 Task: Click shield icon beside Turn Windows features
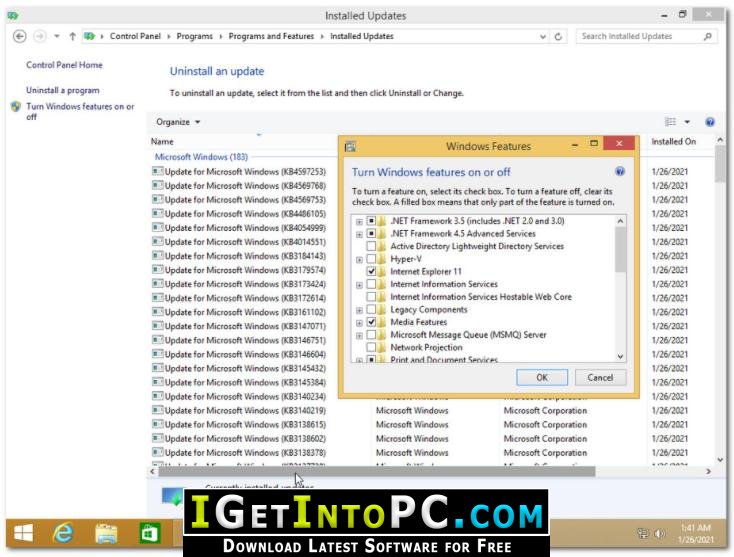pos(16,107)
